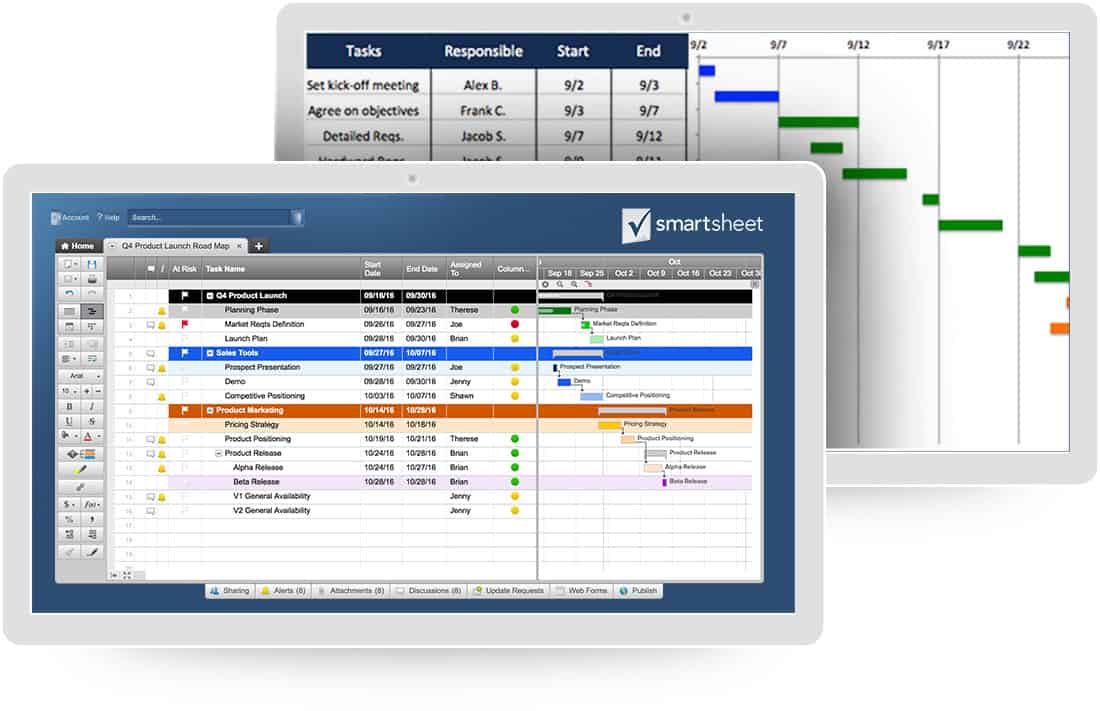
Task: Click the highlight changes marker icon
Action: pyautogui.click(x=80, y=470)
